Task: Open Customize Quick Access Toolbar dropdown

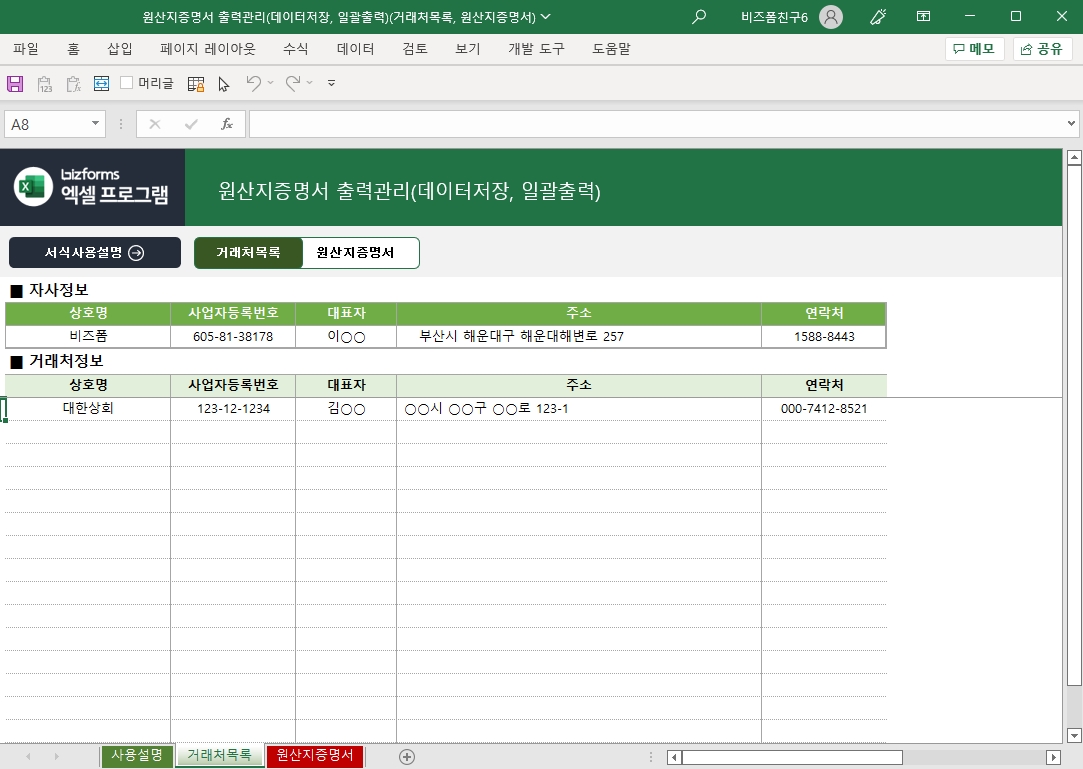Action: (332, 84)
